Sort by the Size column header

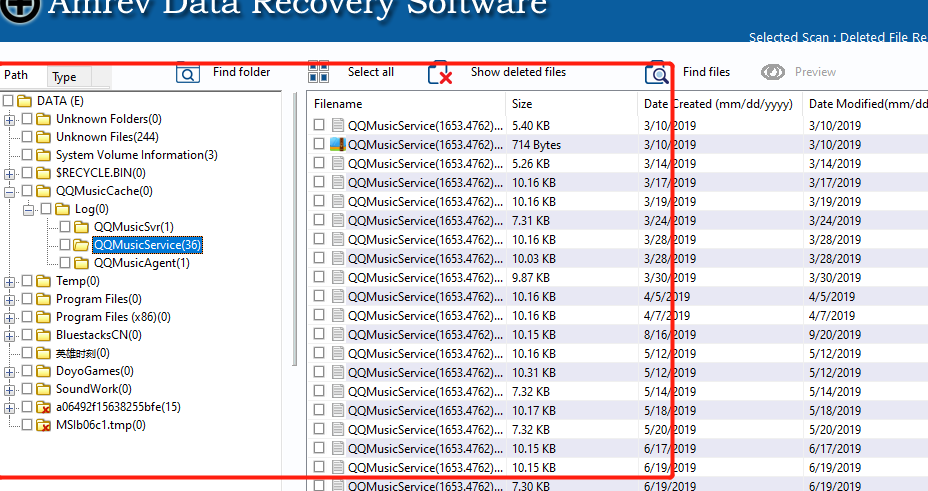[x=572, y=104]
